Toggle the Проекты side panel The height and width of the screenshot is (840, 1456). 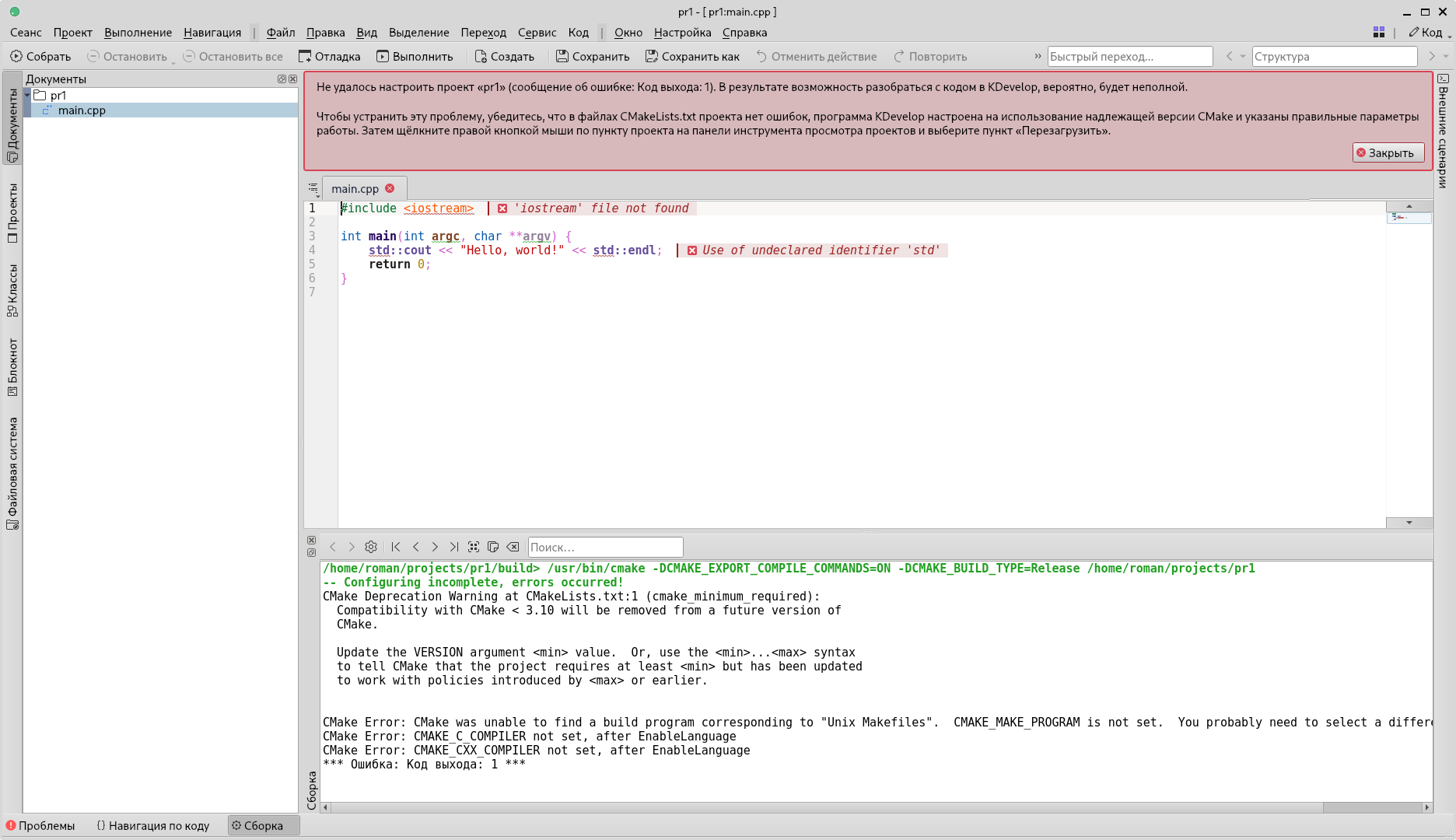point(12,212)
